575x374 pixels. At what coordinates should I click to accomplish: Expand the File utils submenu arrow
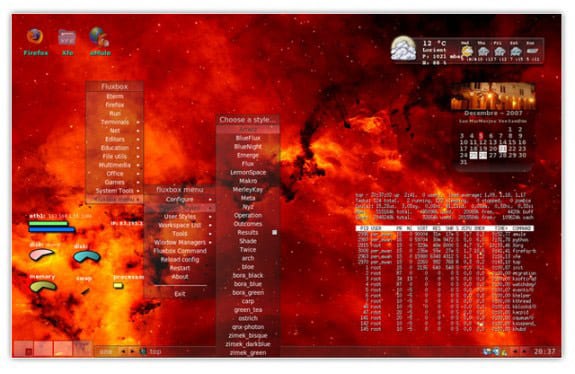(x=138, y=157)
